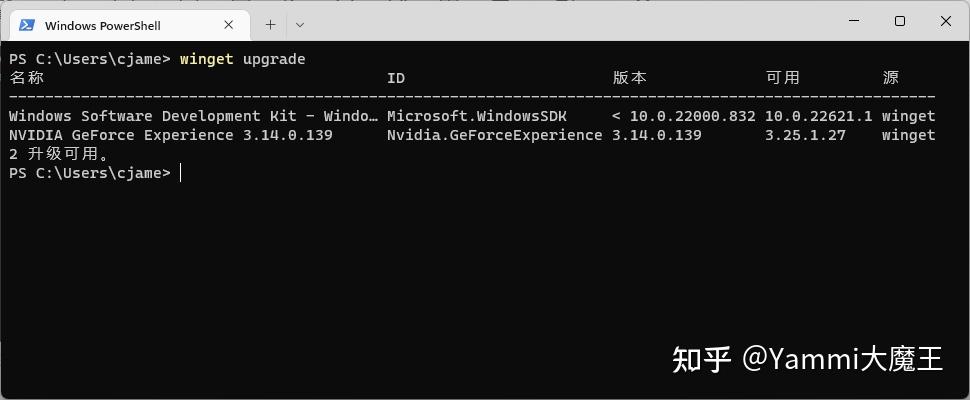Viewport: 970px width, 400px height.
Task: Minimize the terminal window
Action: coord(854,21)
